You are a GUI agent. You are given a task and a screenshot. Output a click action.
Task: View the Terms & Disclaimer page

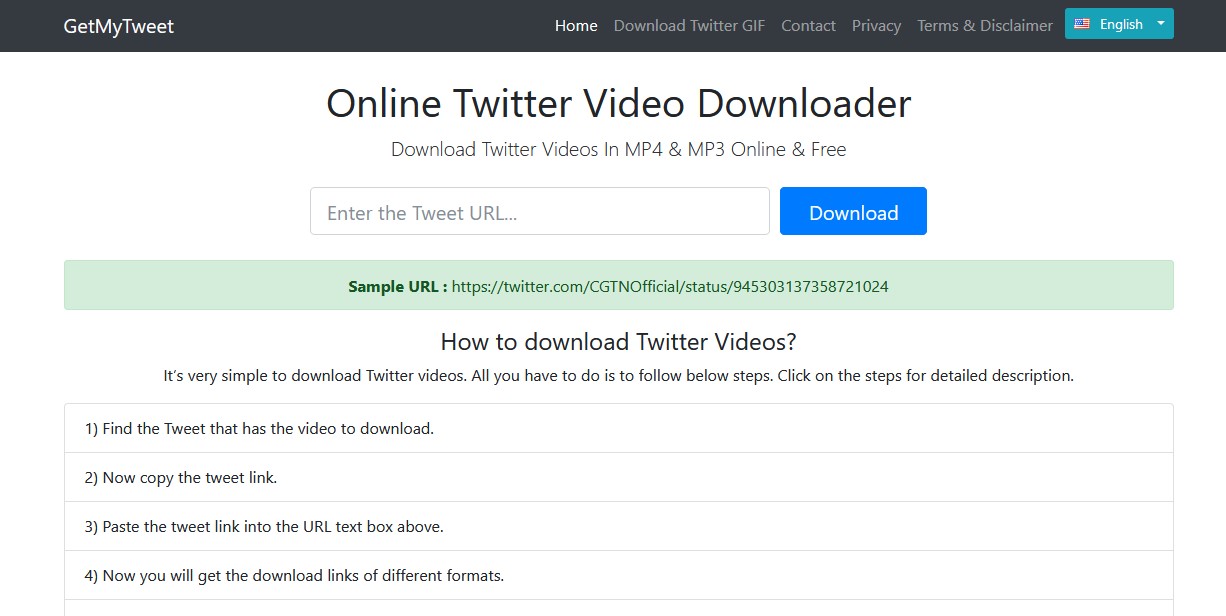(984, 26)
